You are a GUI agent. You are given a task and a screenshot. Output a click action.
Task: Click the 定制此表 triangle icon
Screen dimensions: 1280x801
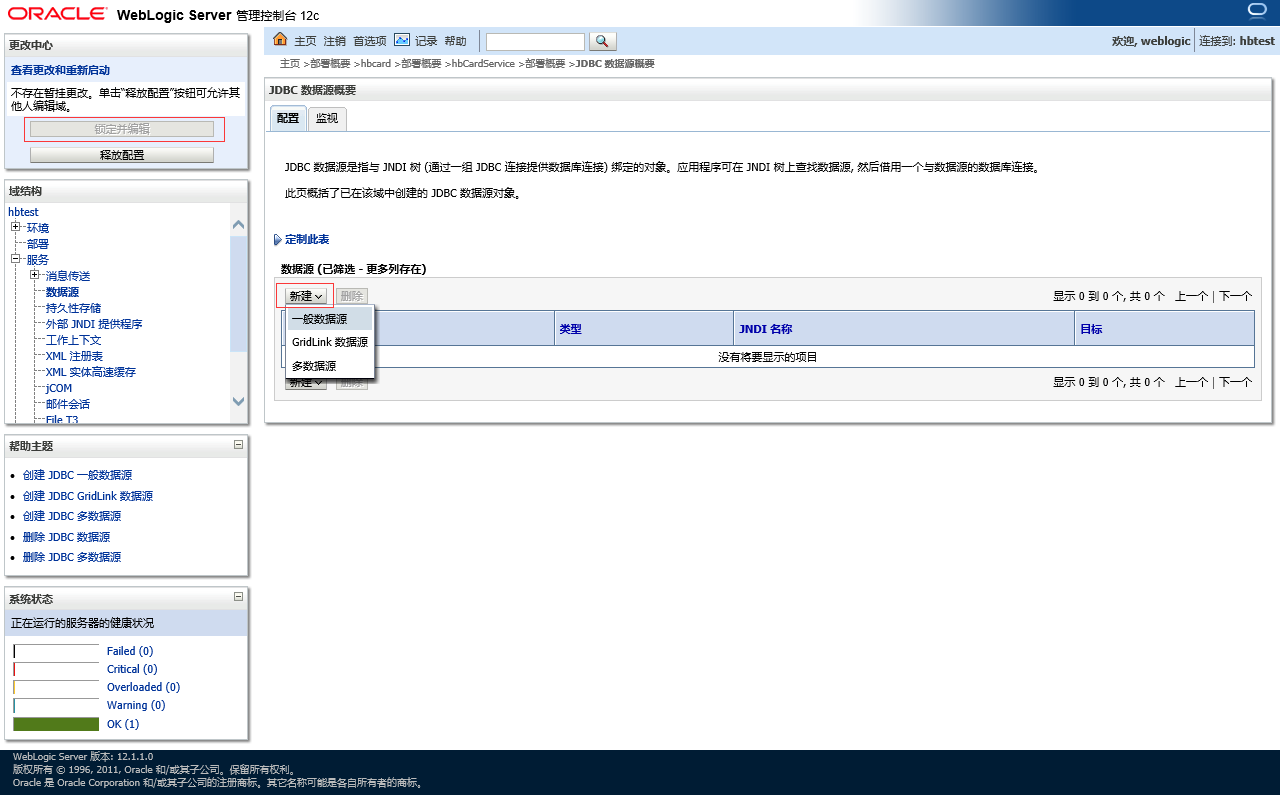click(277, 240)
